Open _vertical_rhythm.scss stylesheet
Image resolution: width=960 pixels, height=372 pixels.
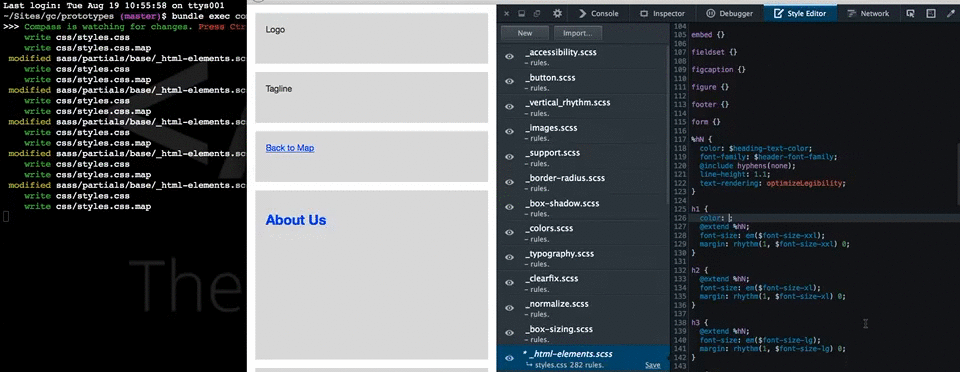(x=568, y=103)
